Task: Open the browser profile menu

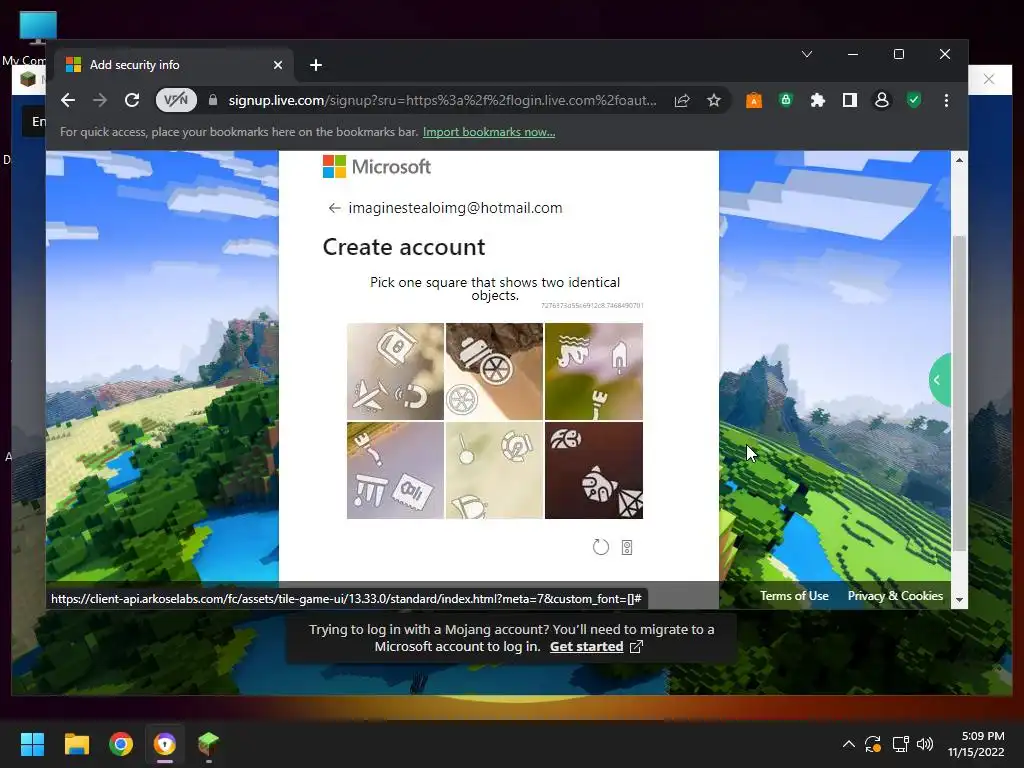Action: [882, 100]
